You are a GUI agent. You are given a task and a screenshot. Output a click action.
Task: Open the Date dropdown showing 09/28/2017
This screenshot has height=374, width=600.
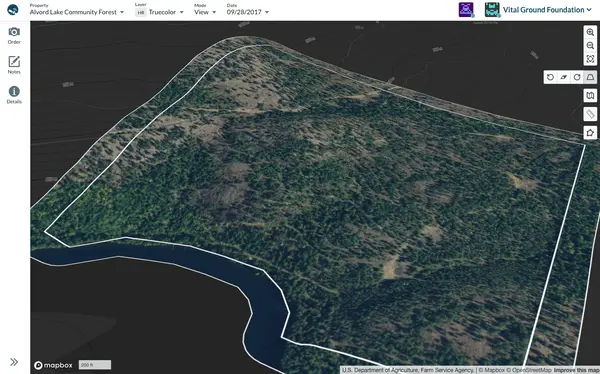[248, 10]
